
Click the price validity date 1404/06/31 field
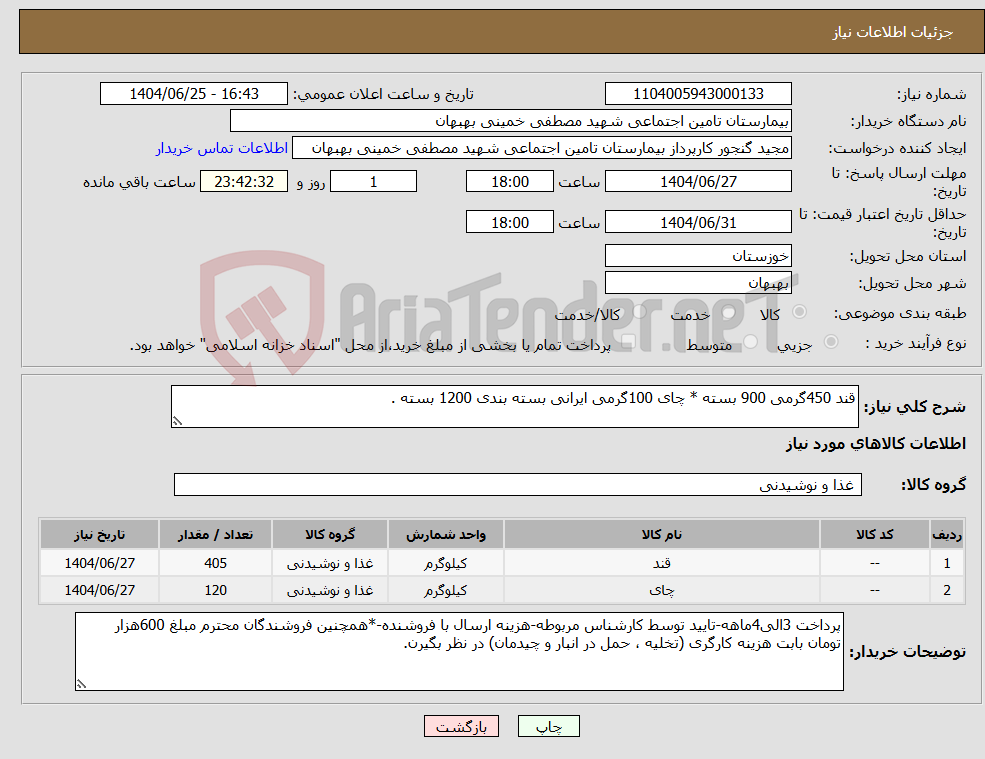(x=698, y=222)
